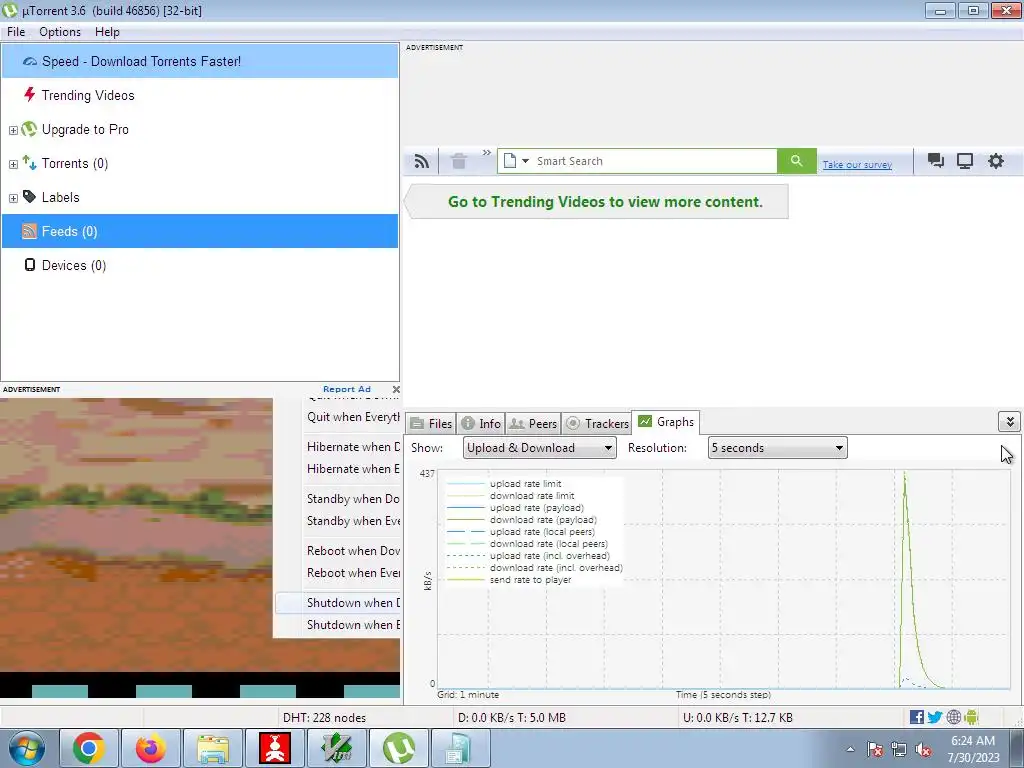Viewport: 1024px width, 768px height.
Task: Click the chat bubbles toolbar icon
Action: coord(935,161)
